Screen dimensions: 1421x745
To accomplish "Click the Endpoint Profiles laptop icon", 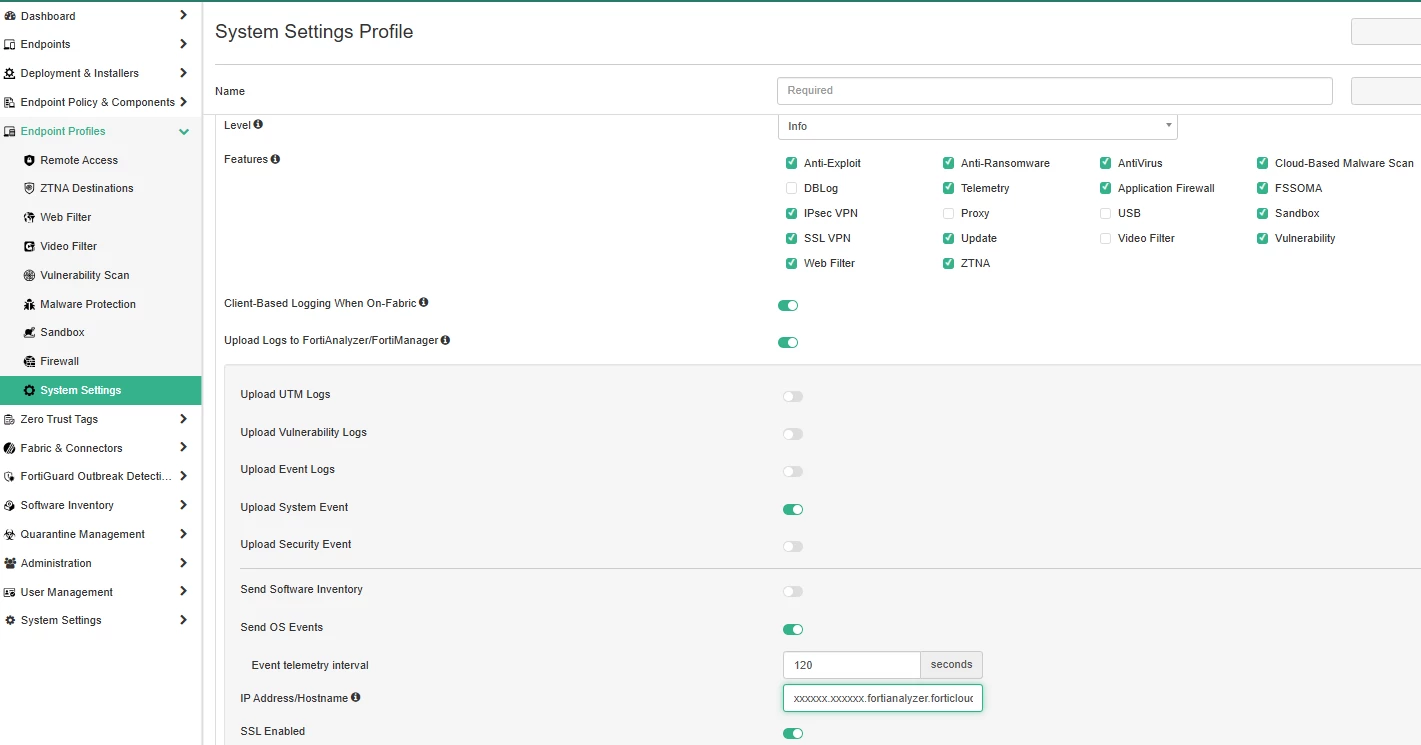I will [x=10, y=131].
